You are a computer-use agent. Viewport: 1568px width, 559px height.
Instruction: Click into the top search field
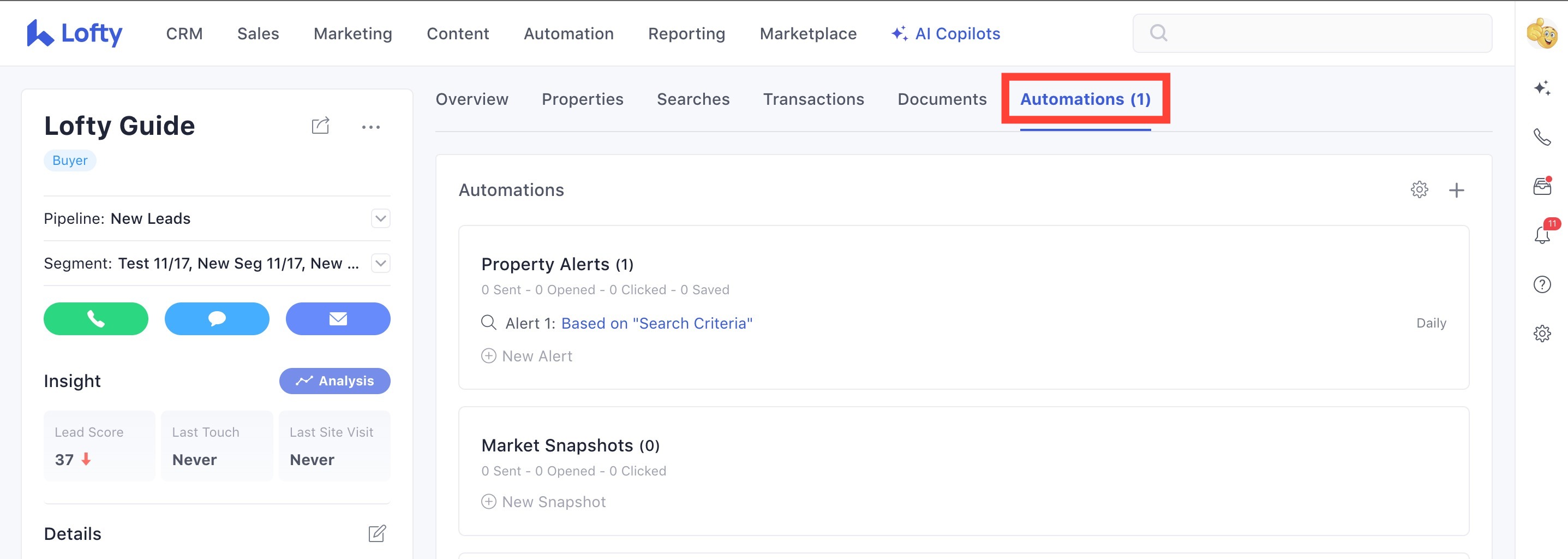1312,33
